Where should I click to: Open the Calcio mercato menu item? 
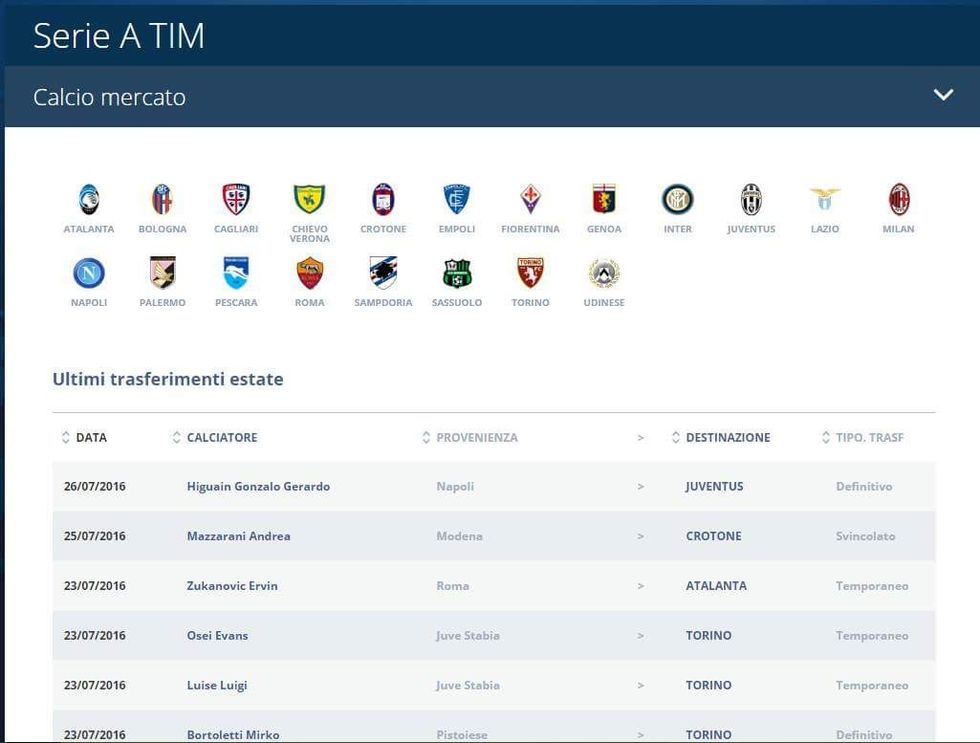click(x=109, y=97)
